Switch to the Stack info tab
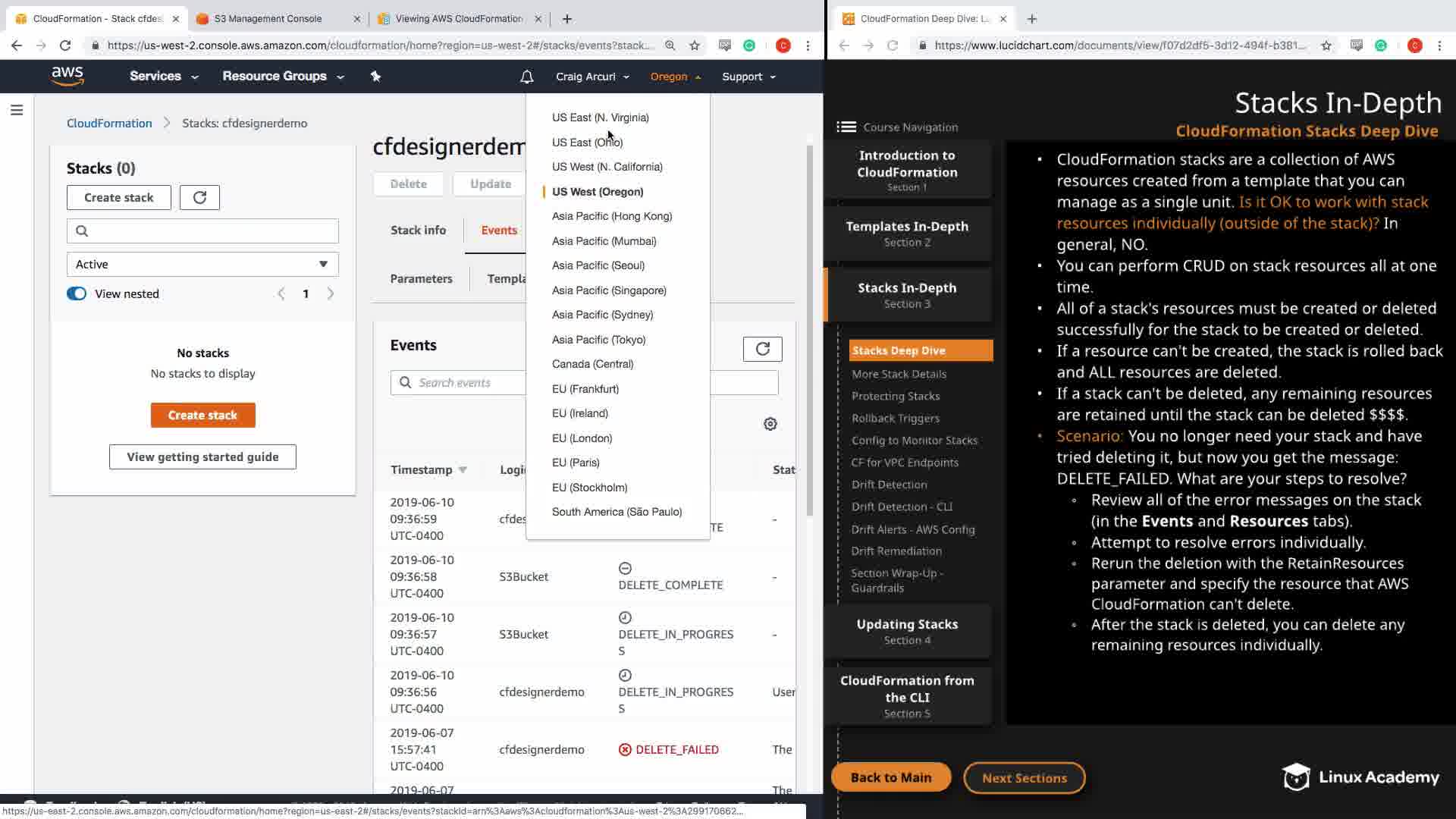Viewport: 1456px width, 819px height. pyautogui.click(x=418, y=231)
